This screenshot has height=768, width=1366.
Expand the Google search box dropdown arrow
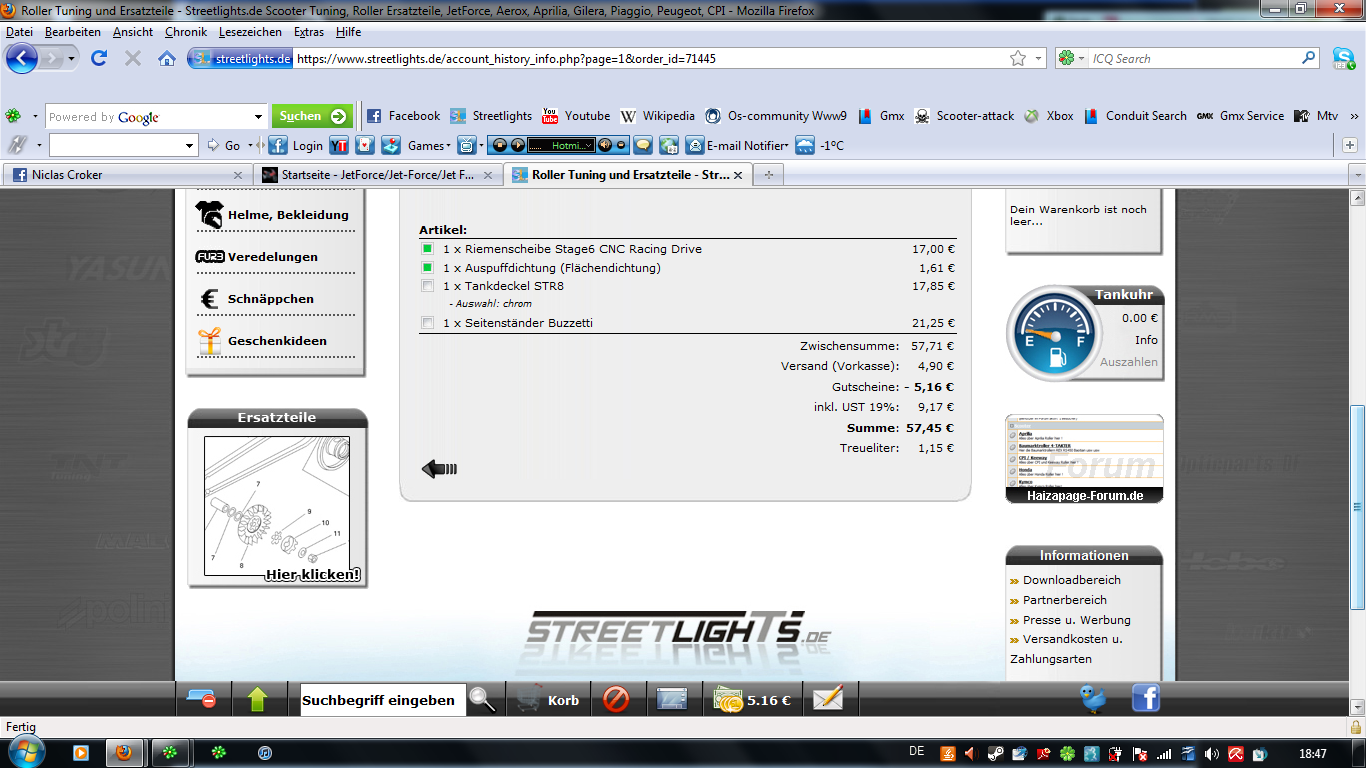pyautogui.click(x=259, y=117)
